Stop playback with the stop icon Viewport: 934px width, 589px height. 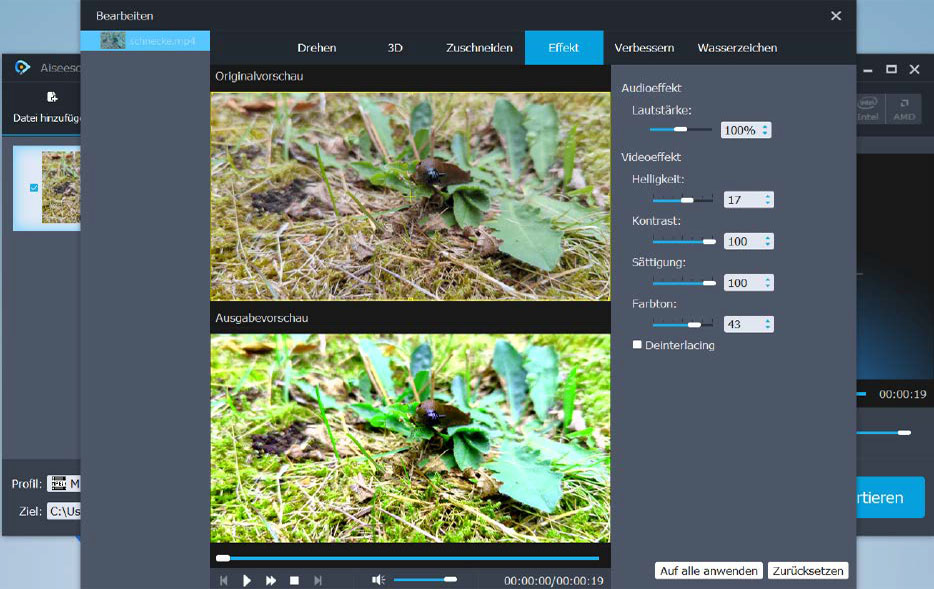294,580
